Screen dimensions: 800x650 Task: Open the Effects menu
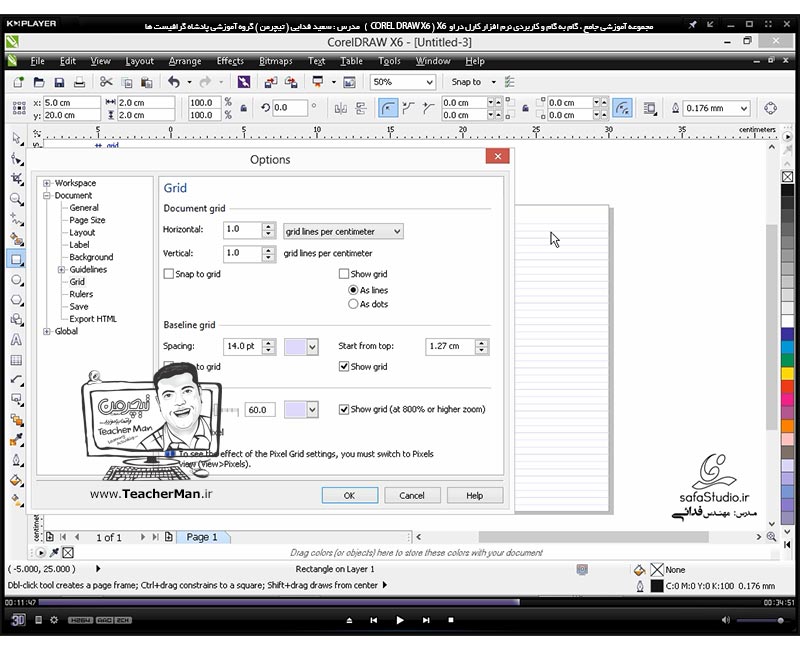(x=230, y=61)
